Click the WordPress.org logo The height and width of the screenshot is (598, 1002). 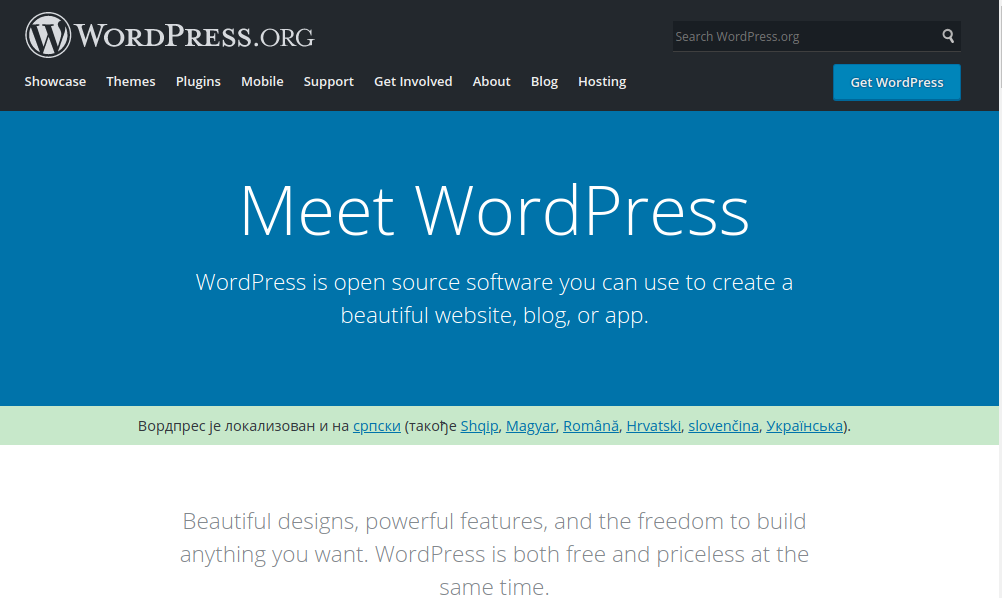(169, 35)
